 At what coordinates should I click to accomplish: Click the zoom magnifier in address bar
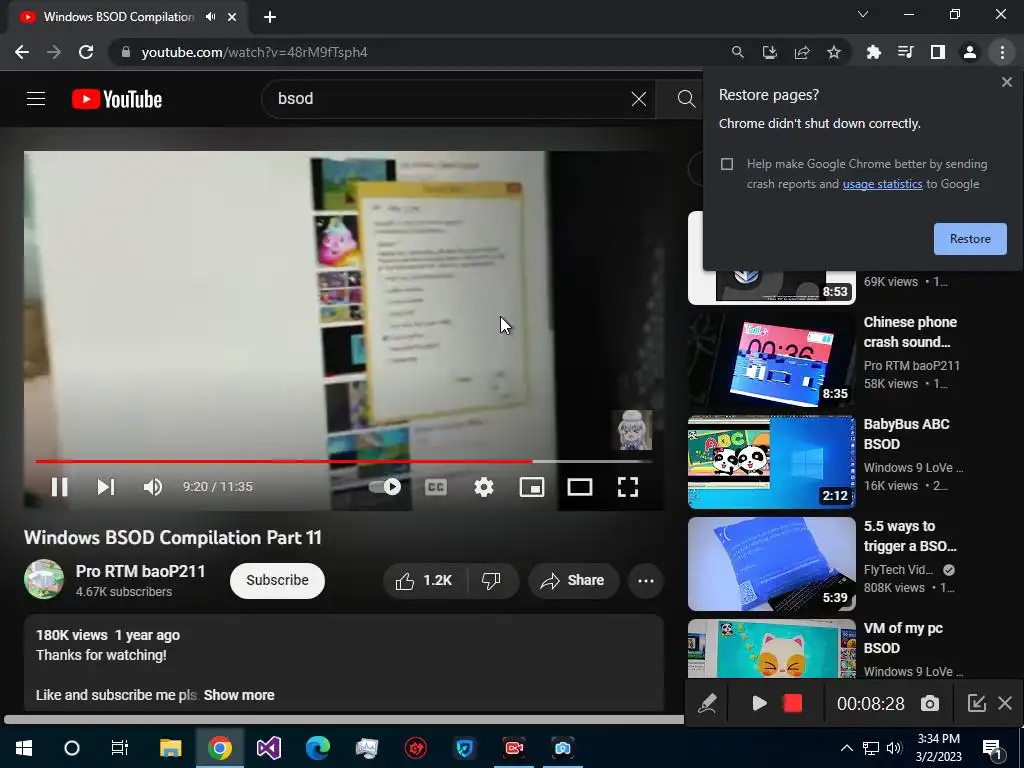tap(737, 52)
